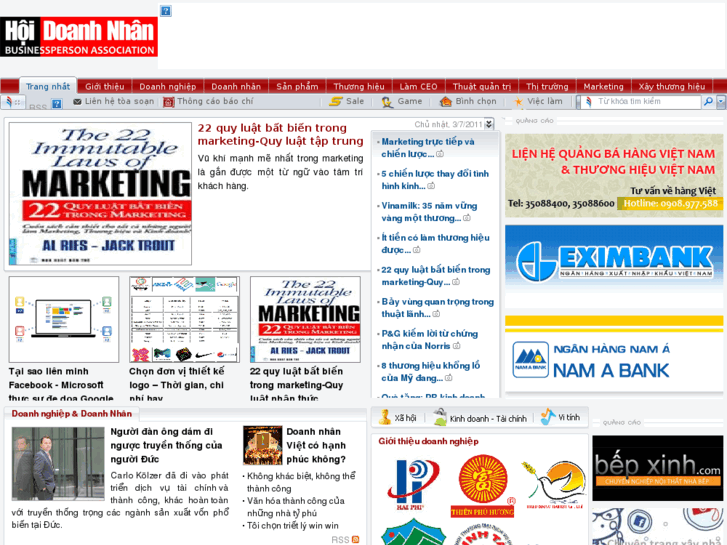Click the dove company logo
This screenshot has width=727, height=545.
click(554, 485)
